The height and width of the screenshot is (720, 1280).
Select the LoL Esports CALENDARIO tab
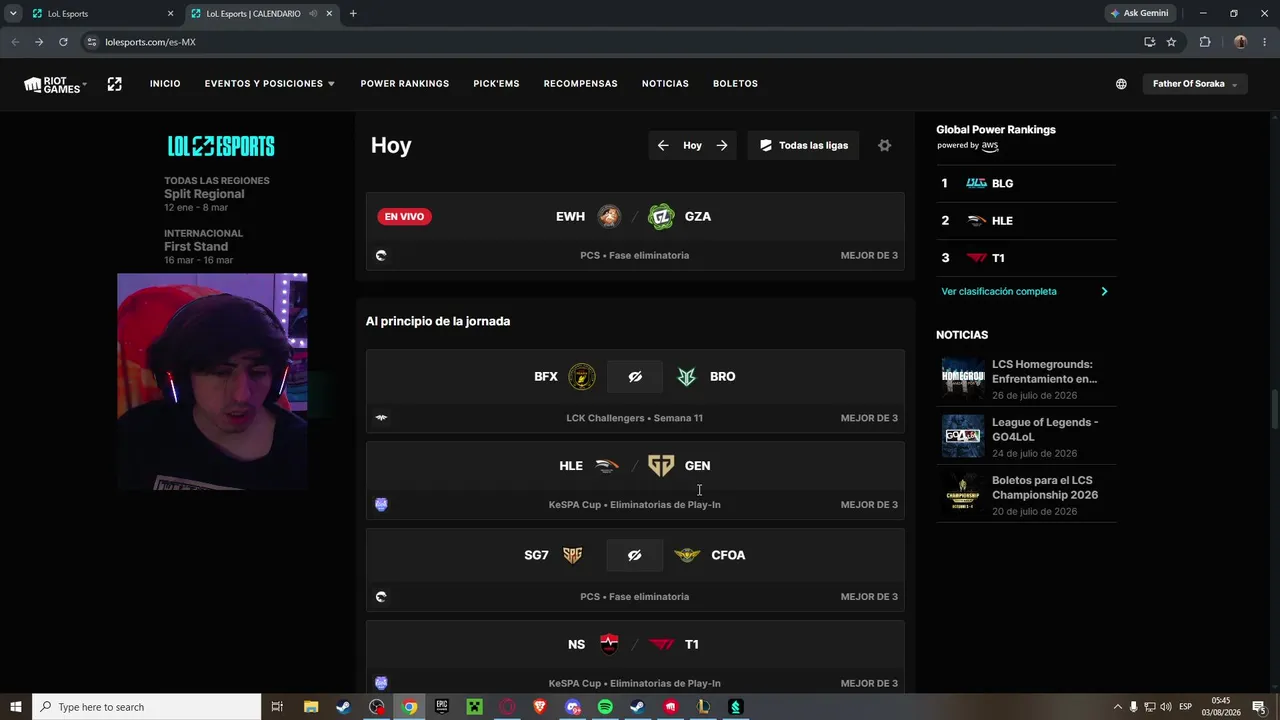pos(262,14)
